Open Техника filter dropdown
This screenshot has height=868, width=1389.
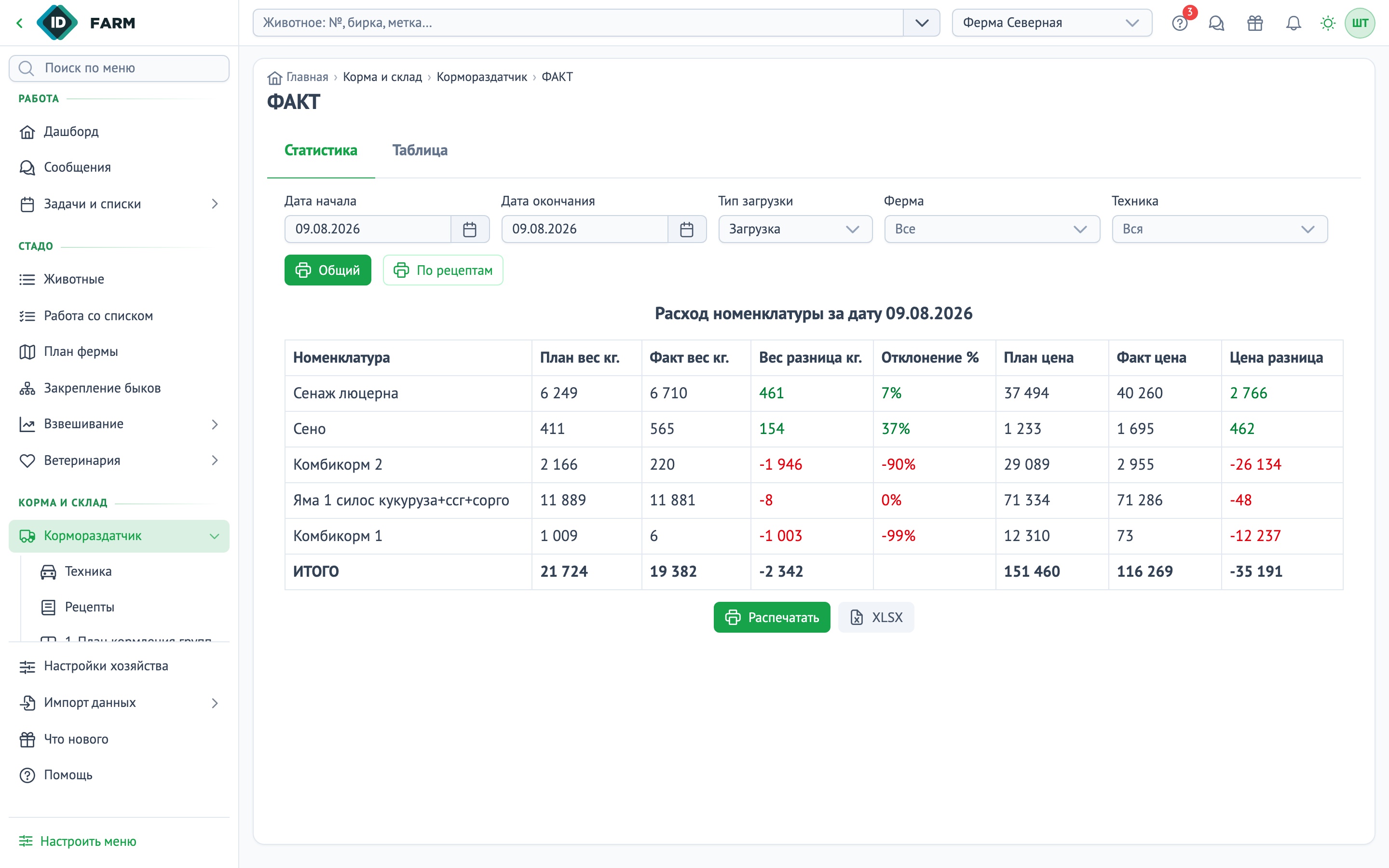coord(1220,229)
